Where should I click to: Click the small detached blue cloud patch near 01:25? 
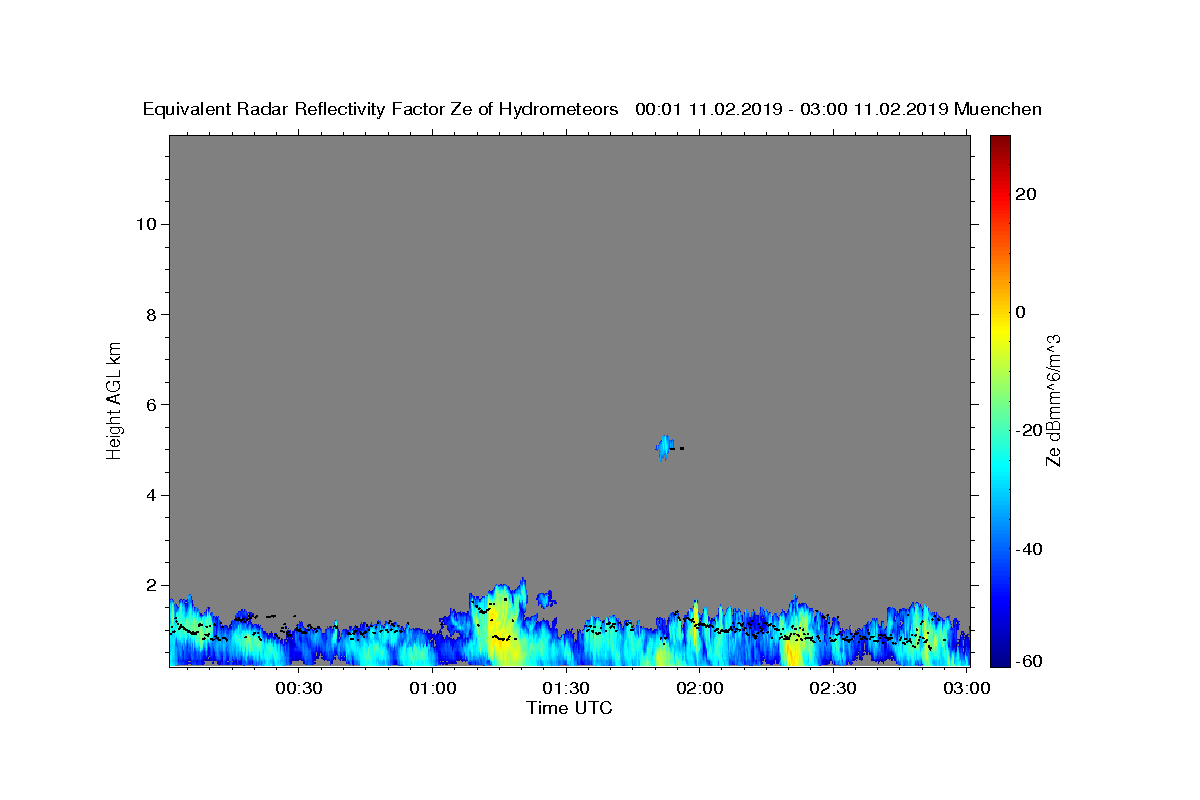coord(546,599)
